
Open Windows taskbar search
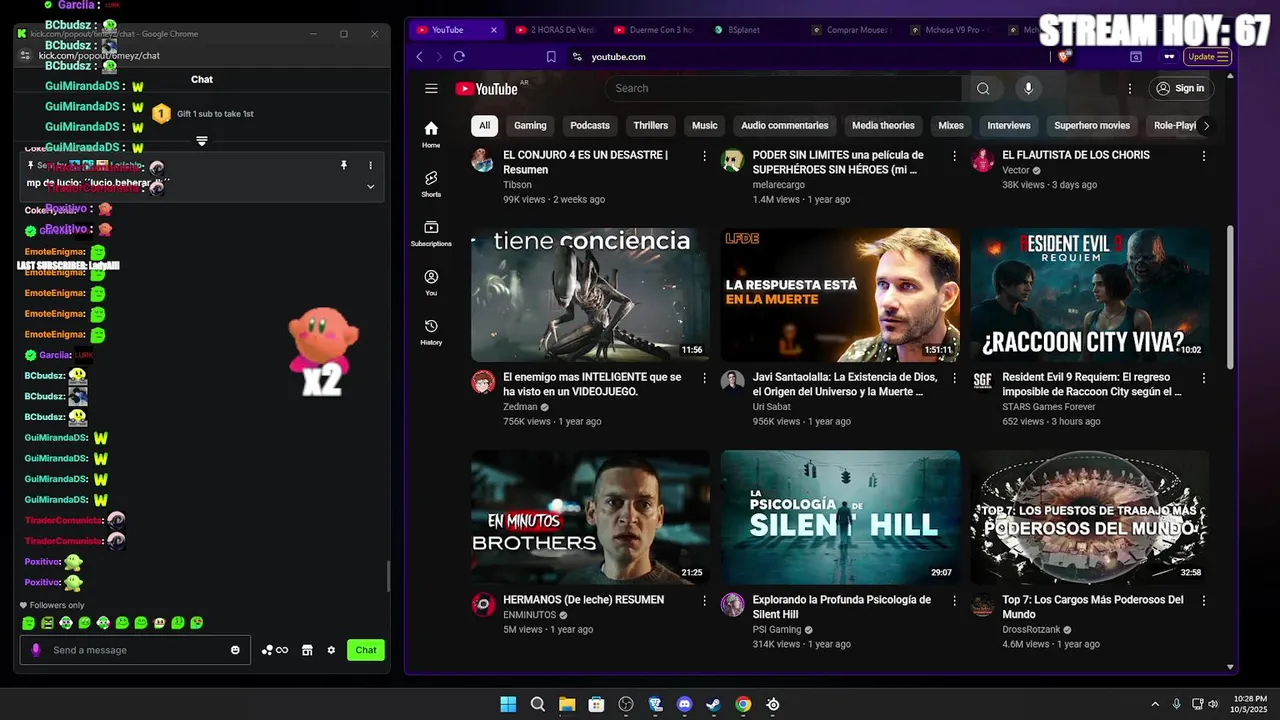tap(538, 704)
